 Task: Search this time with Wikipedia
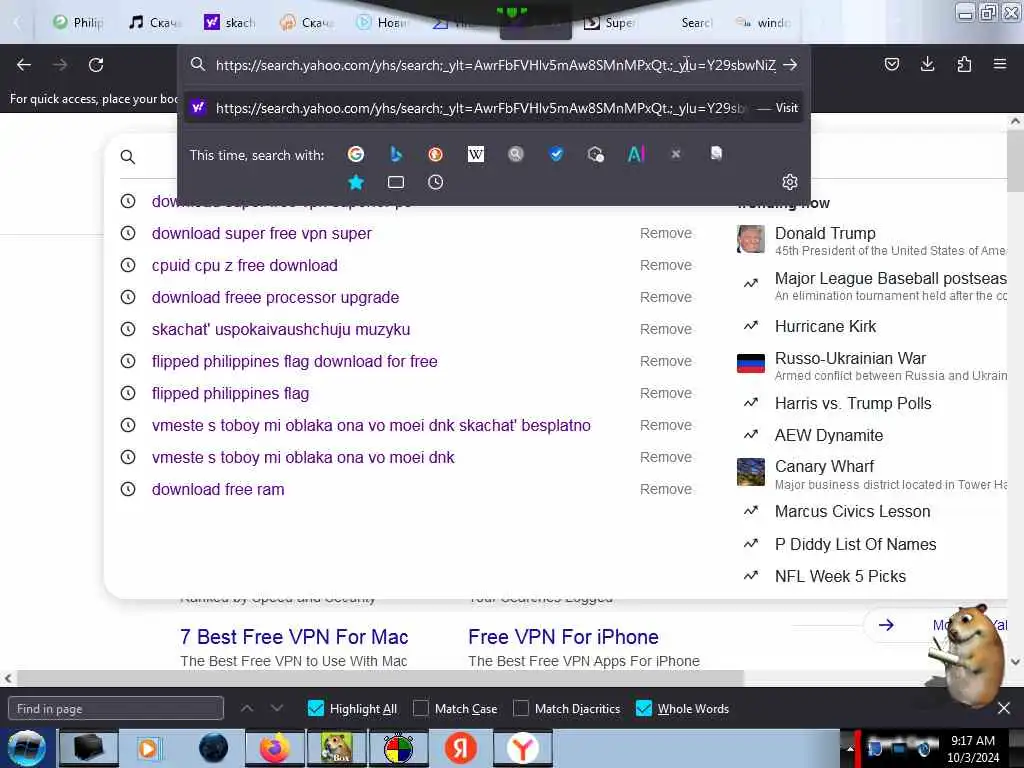coord(476,154)
